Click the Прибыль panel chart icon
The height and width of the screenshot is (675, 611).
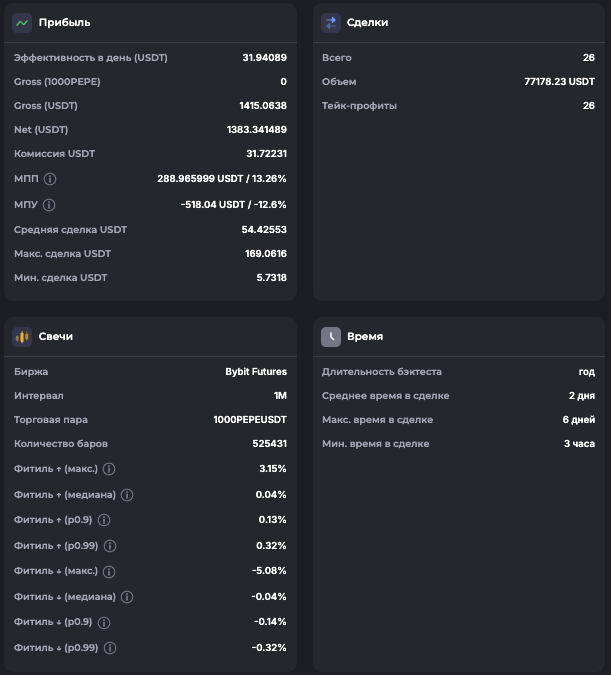(22, 22)
